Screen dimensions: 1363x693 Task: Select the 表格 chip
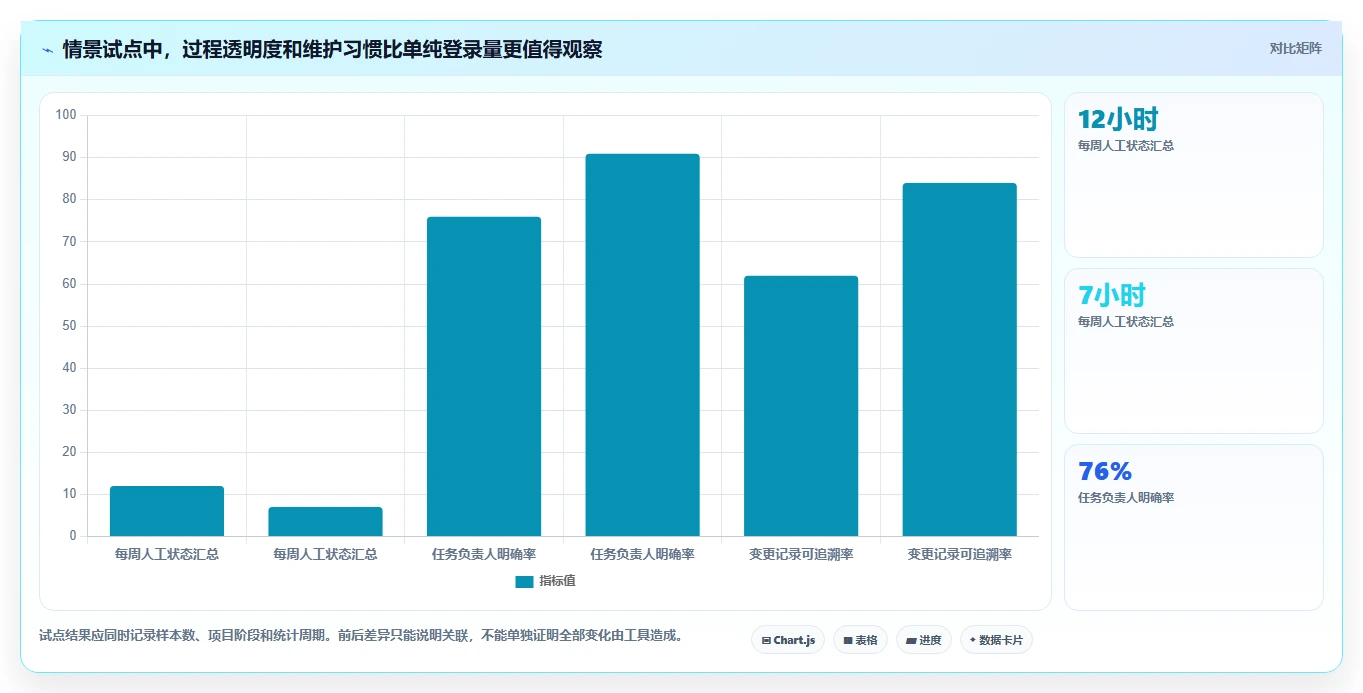(x=860, y=640)
